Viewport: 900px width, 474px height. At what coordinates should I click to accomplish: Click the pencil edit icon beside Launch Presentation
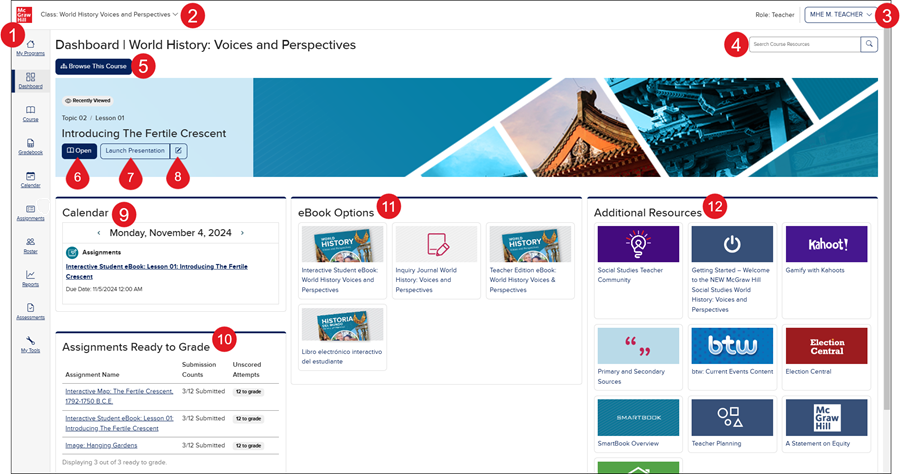178,151
